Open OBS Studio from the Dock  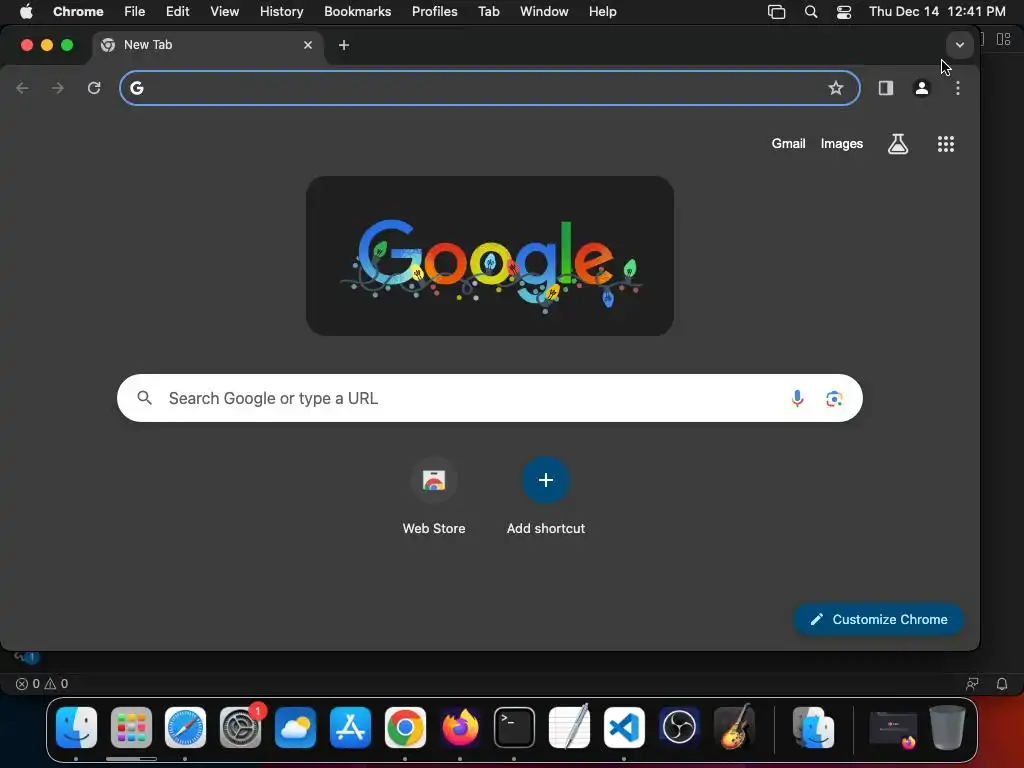[x=679, y=728]
